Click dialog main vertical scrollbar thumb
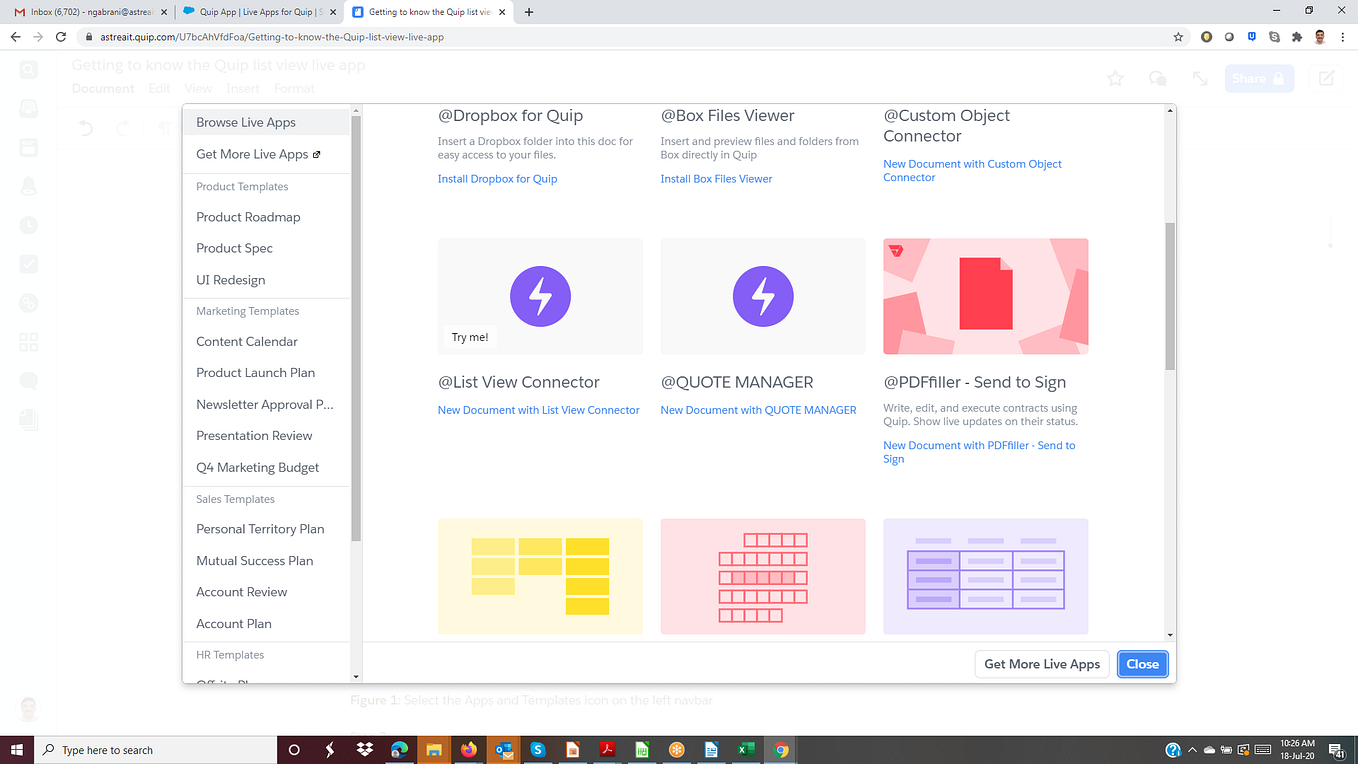 [x=1170, y=296]
